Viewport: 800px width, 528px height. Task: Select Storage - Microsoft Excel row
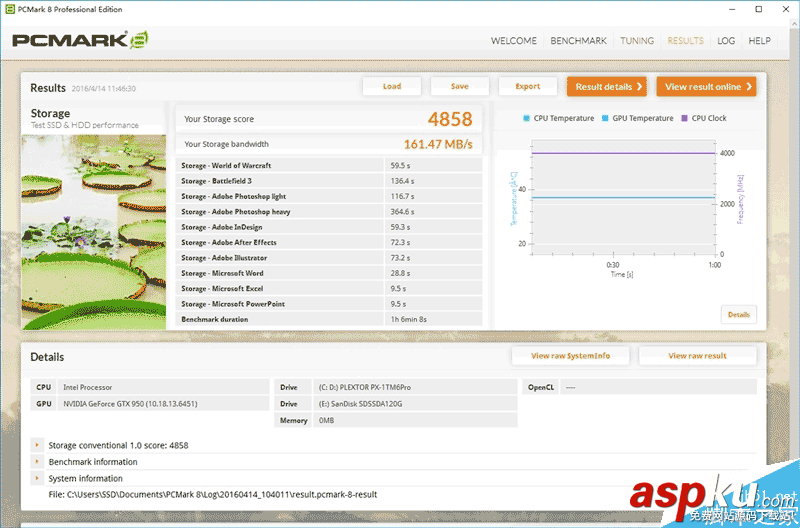click(x=329, y=288)
